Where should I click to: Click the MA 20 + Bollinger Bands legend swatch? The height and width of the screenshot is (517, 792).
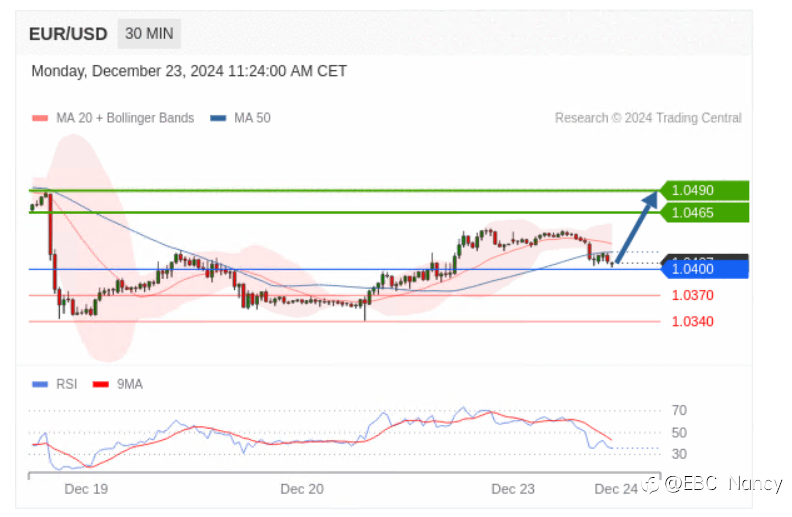point(40,118)
